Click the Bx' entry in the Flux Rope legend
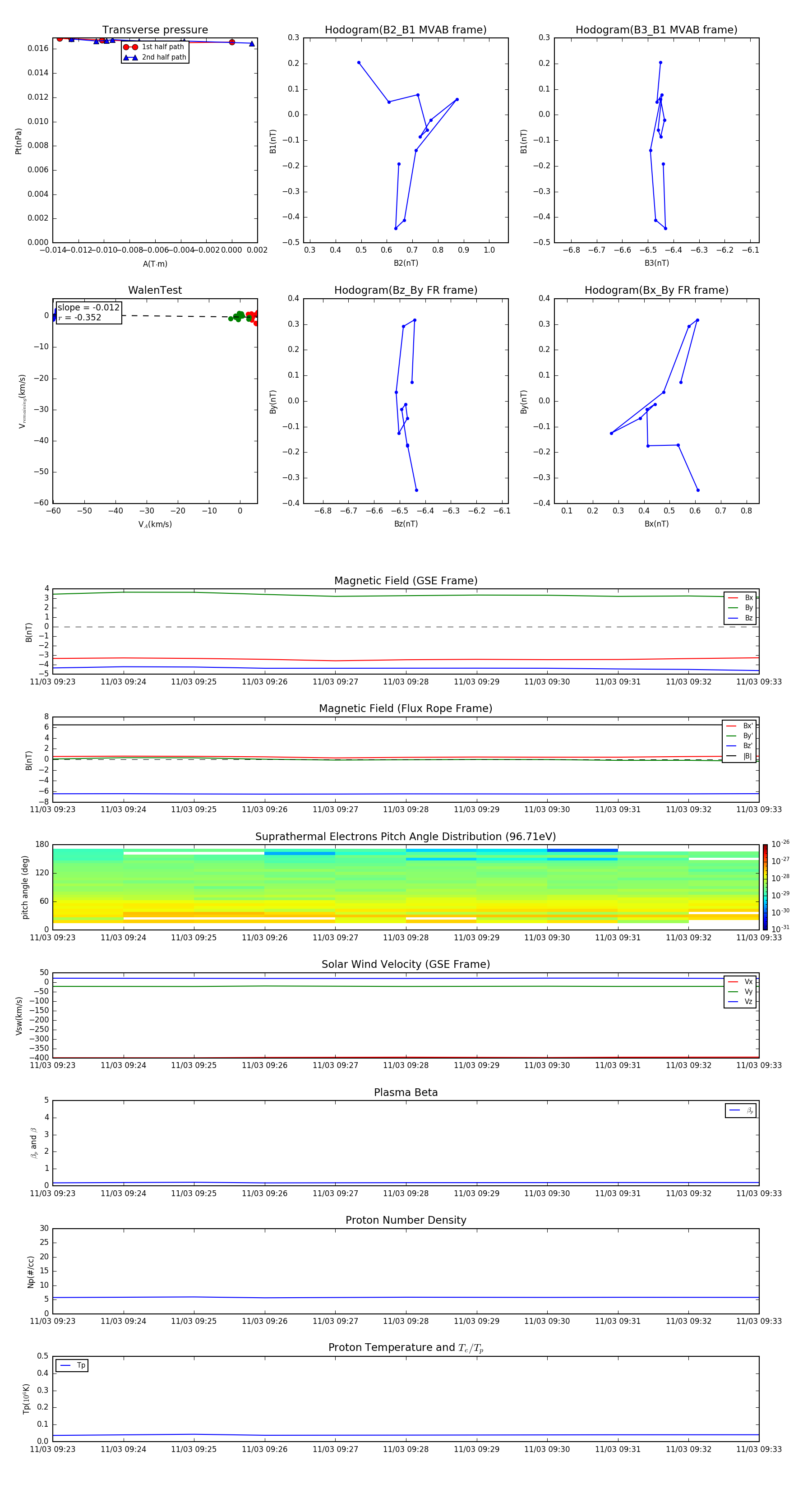Image resolution: width=812 pixels, height=1489 pixels. tap(739, 726)
